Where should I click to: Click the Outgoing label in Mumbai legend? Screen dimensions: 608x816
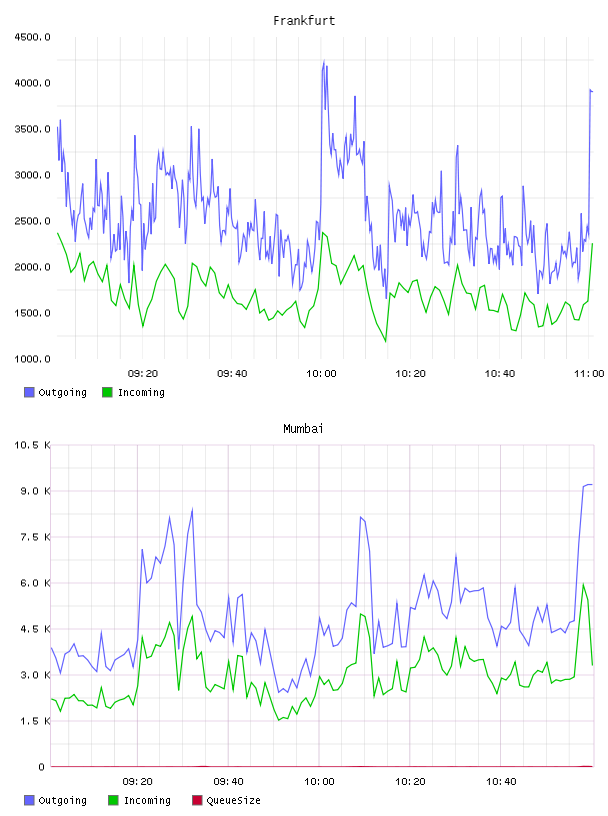click(62, 800)
